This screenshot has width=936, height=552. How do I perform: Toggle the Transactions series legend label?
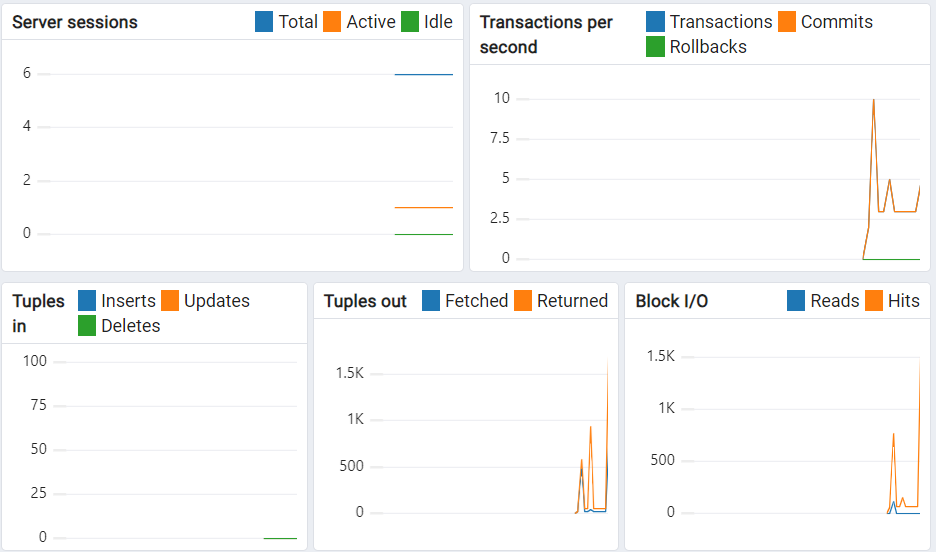coord(720,22)
